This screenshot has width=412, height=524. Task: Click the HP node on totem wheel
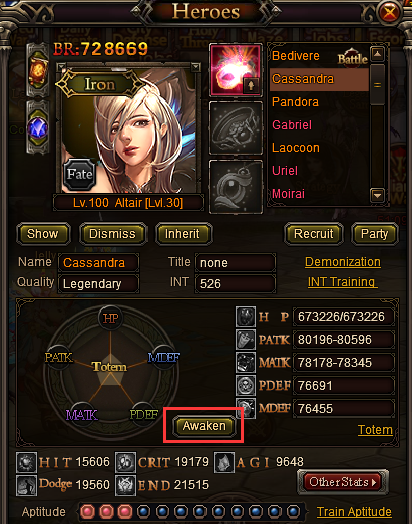click(110, 318)
